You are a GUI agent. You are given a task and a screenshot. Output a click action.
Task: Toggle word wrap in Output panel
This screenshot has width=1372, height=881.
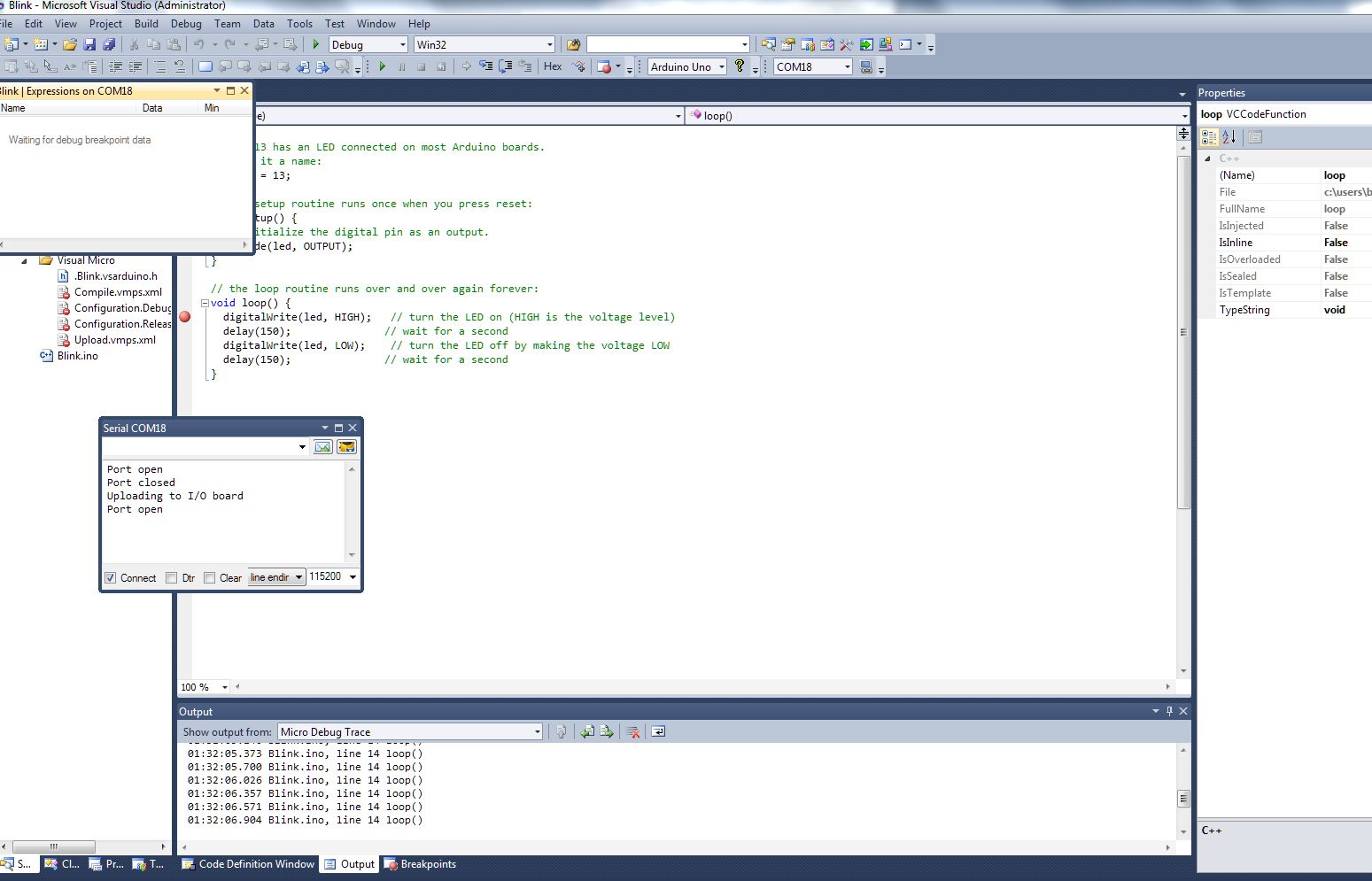(x=658, y=731)
